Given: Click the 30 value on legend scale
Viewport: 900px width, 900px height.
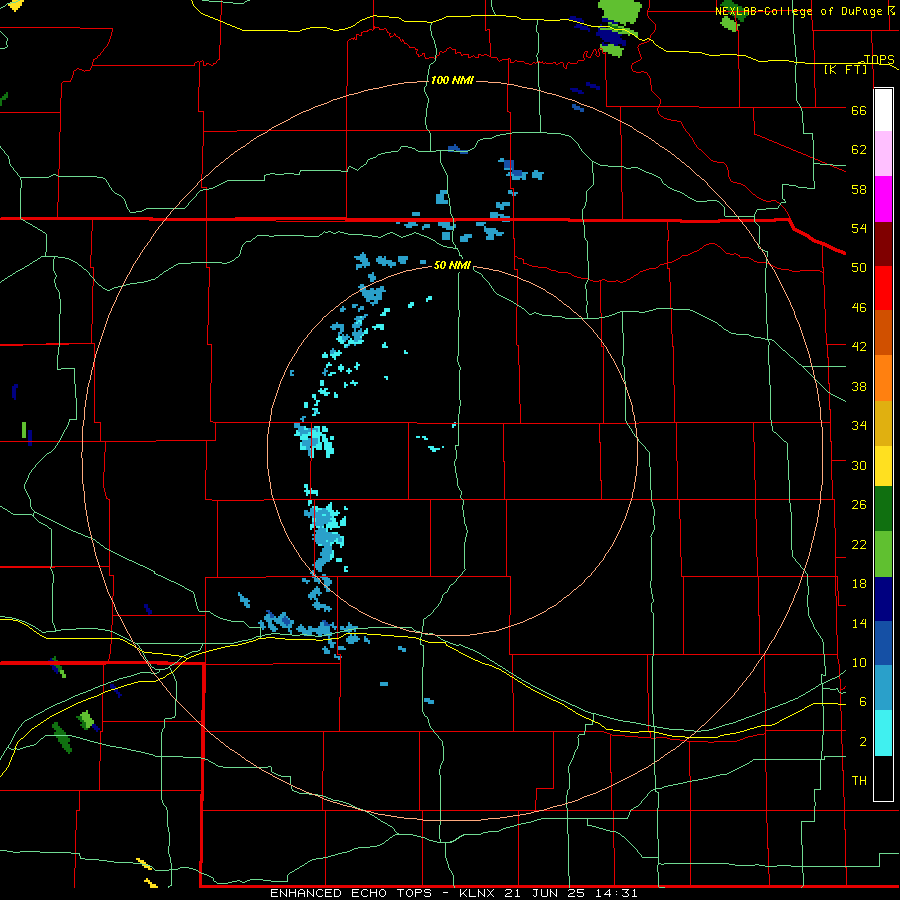Looking at the screenshot, I should tap(859, 465).
